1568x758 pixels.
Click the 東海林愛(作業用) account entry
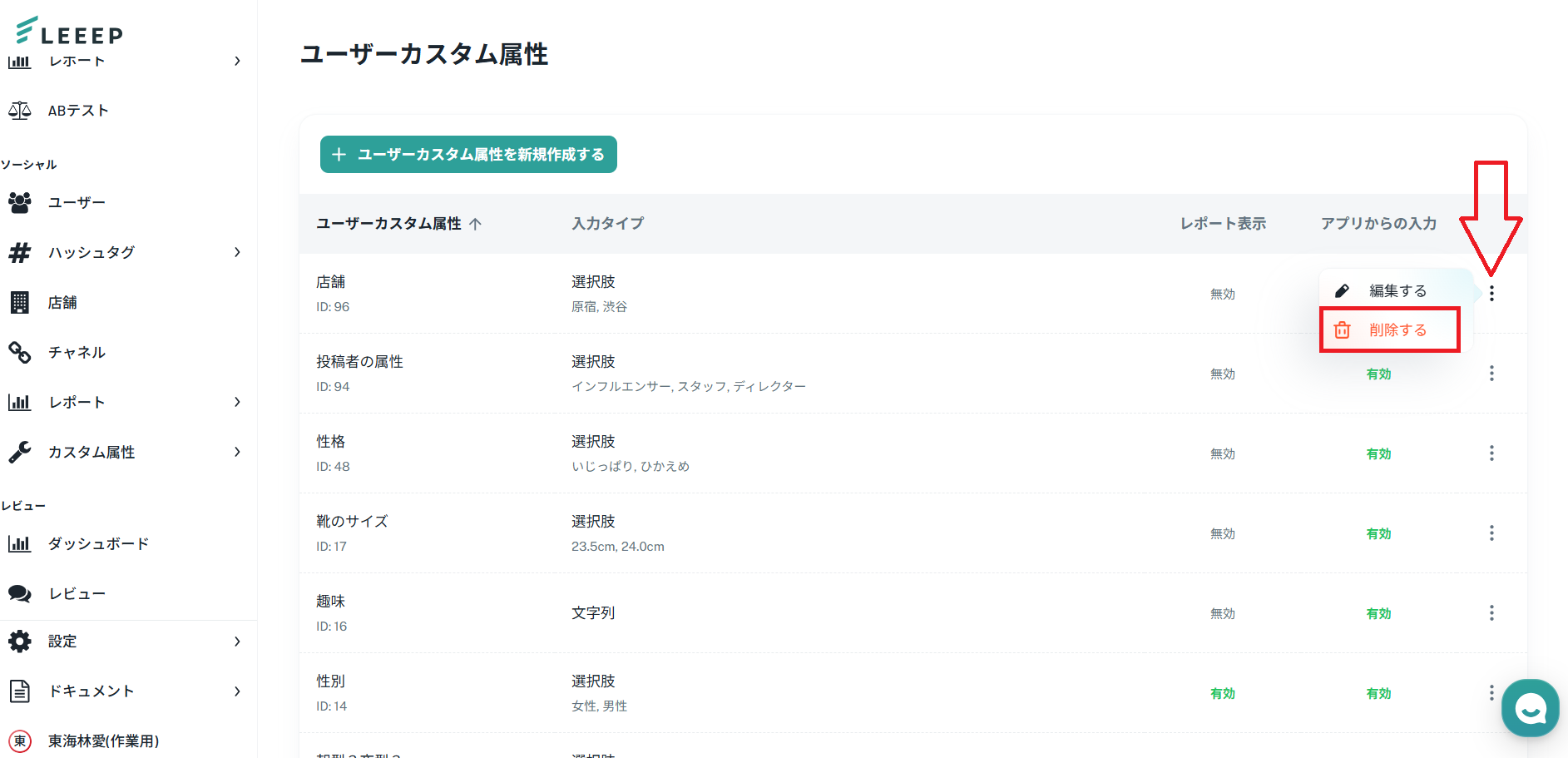pyautogui.click(x=102, y=741)
